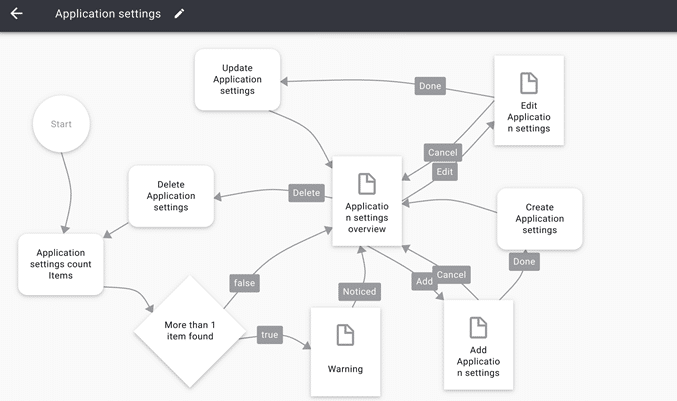Click the Cancel label near Edit Application settings
677x401 pixels.
[443, 152]
